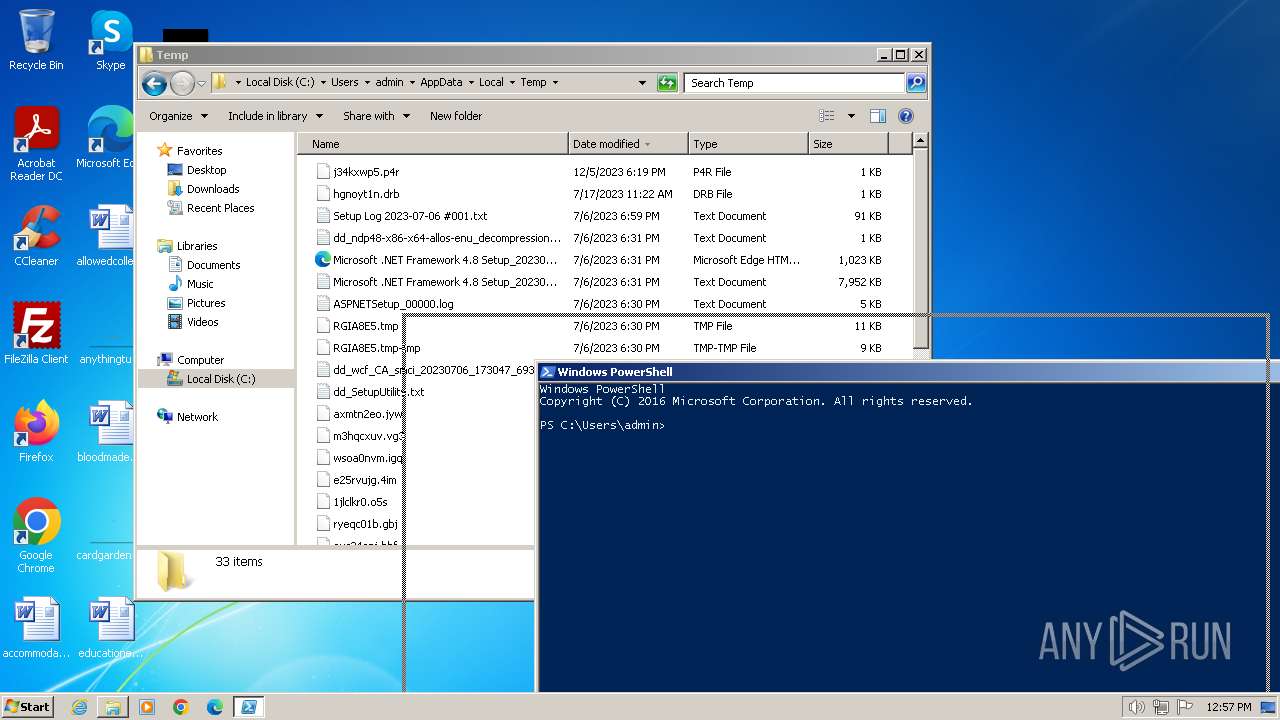Click the admin breadcrumb segment
The image size is (1280, 720).
389,83
